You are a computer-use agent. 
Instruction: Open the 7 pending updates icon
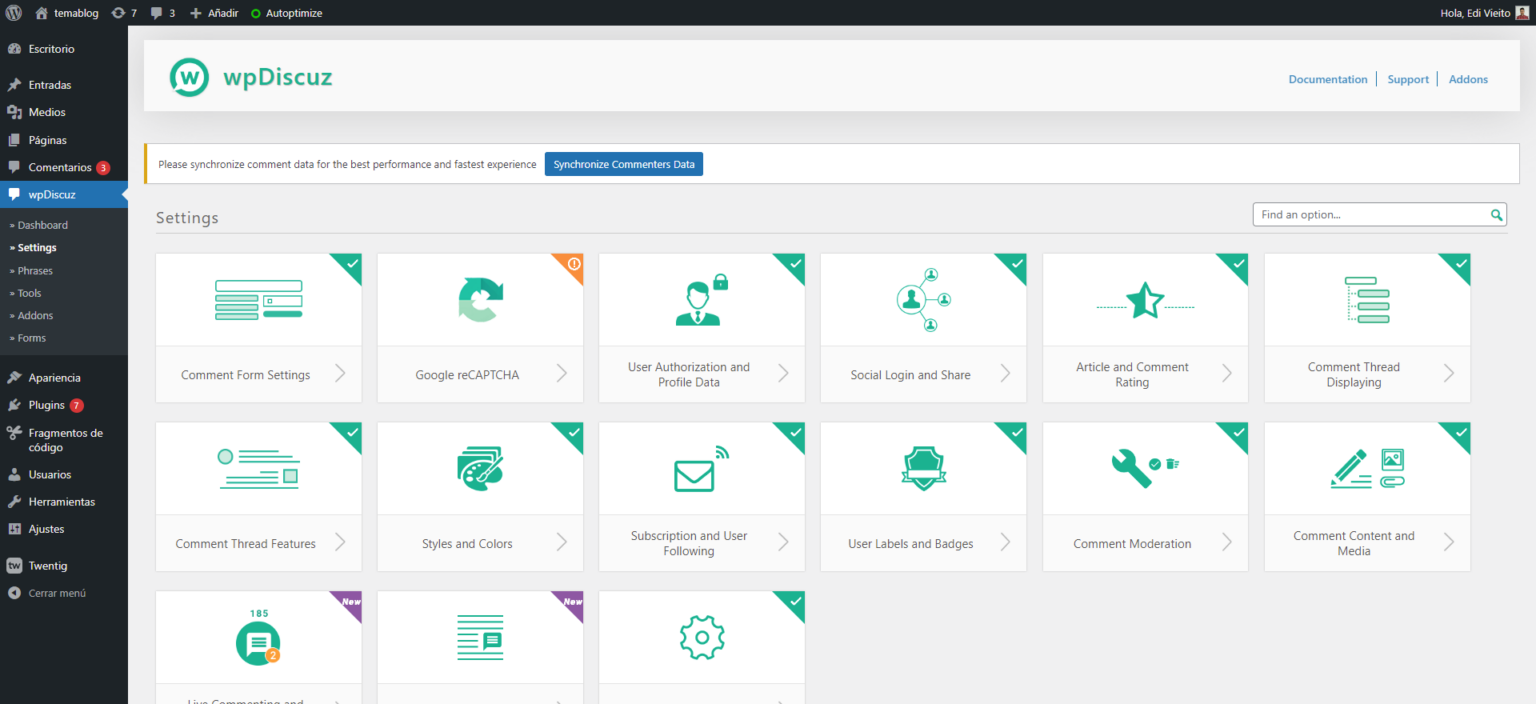pos(124,13)
